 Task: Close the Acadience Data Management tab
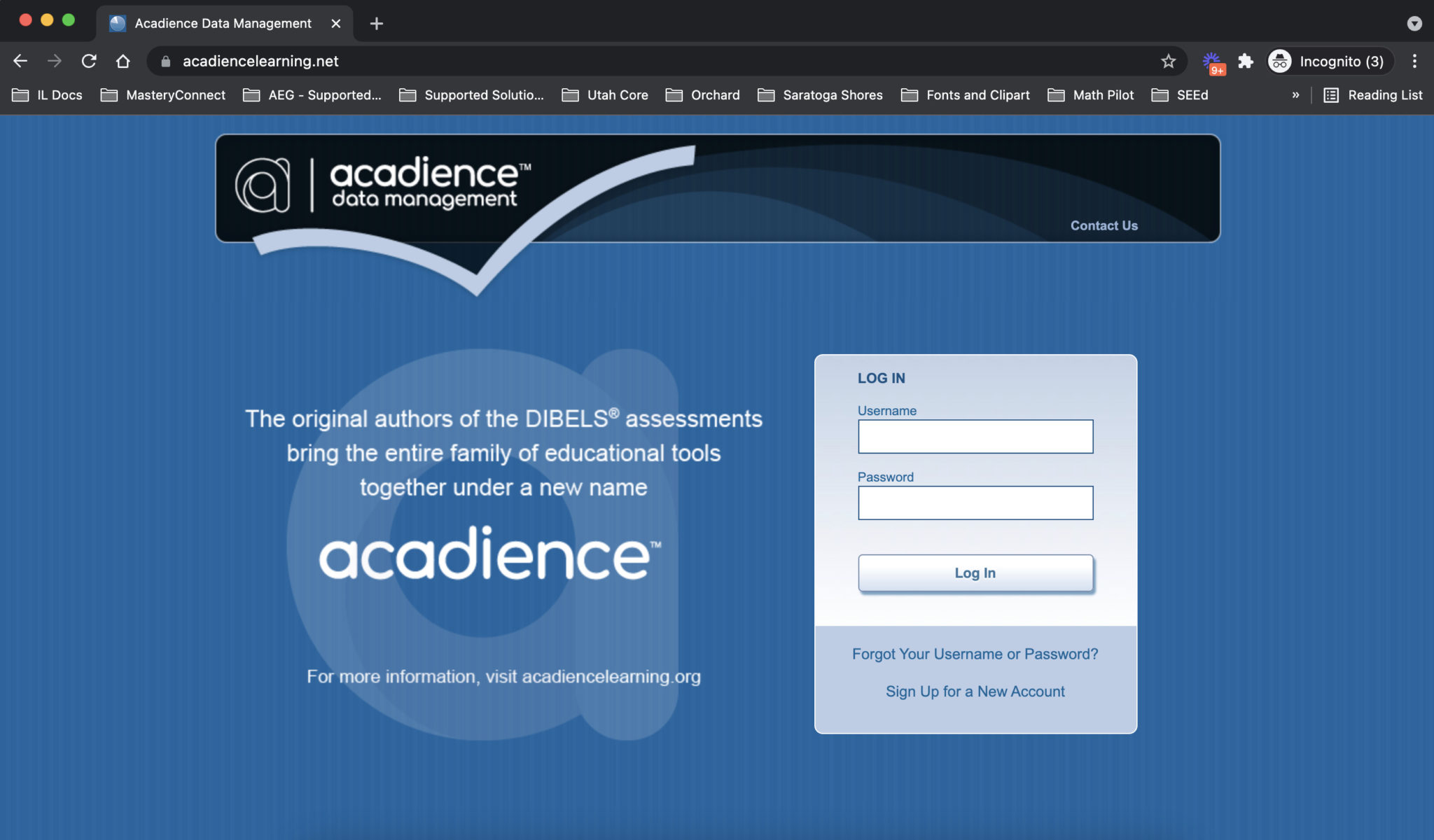(x=336, y=23)
